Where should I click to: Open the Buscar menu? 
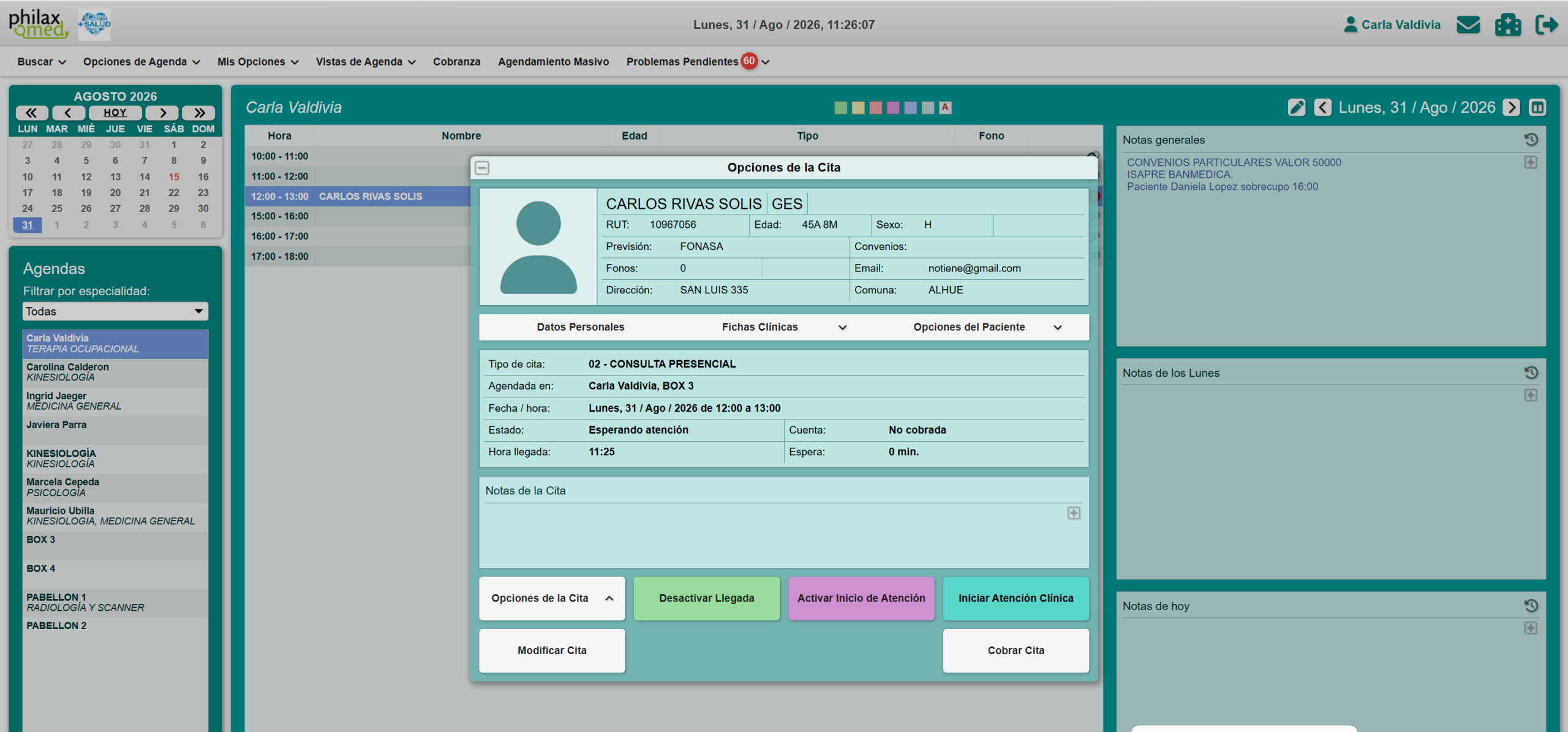41,62
